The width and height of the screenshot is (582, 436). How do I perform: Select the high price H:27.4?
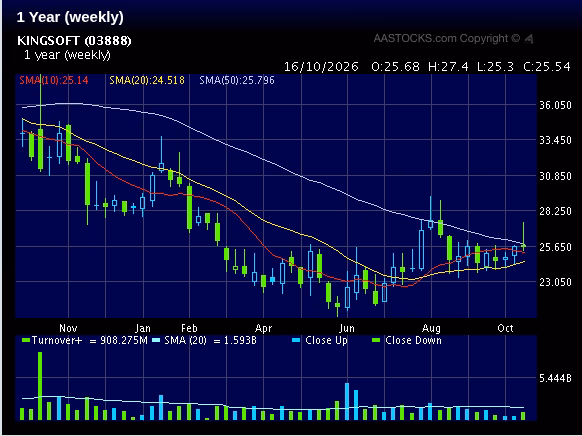coord(448,67)
